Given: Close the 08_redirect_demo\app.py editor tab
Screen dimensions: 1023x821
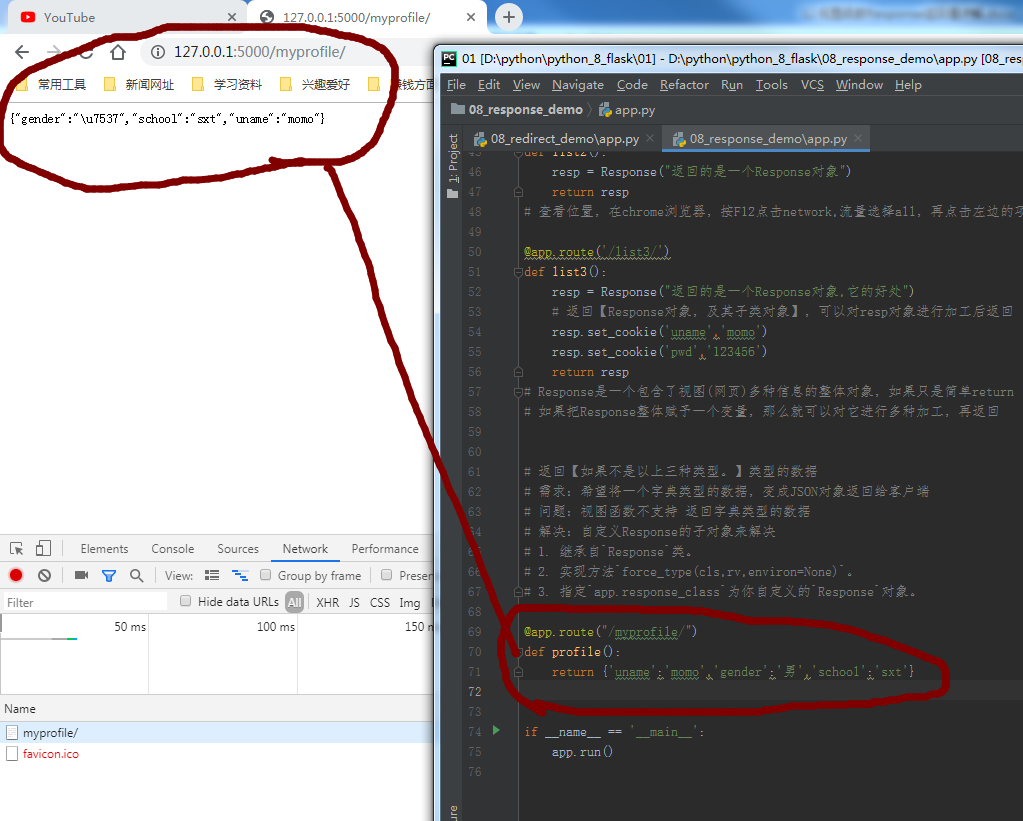Looking at the screenshot, I should (x=650, y=138).
